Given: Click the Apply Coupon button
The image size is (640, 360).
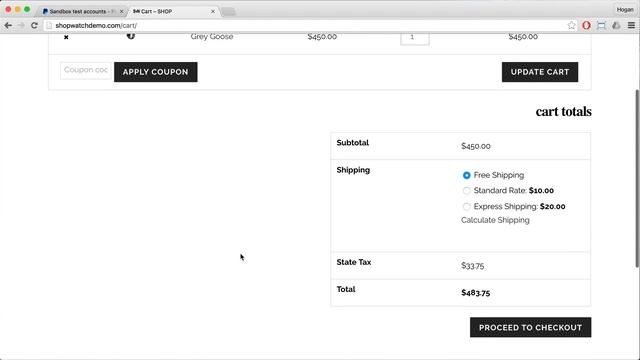Looking at the screenshot, I should (x=156, y=72).
